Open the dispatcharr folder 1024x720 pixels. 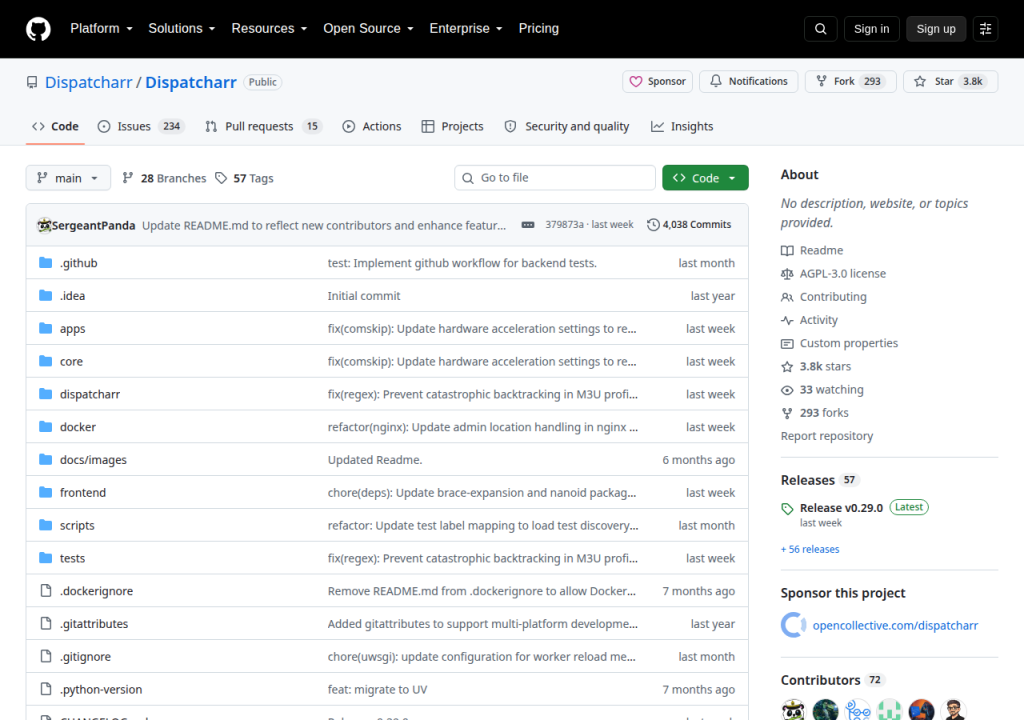pyautogui.click(x=90, y=394)
